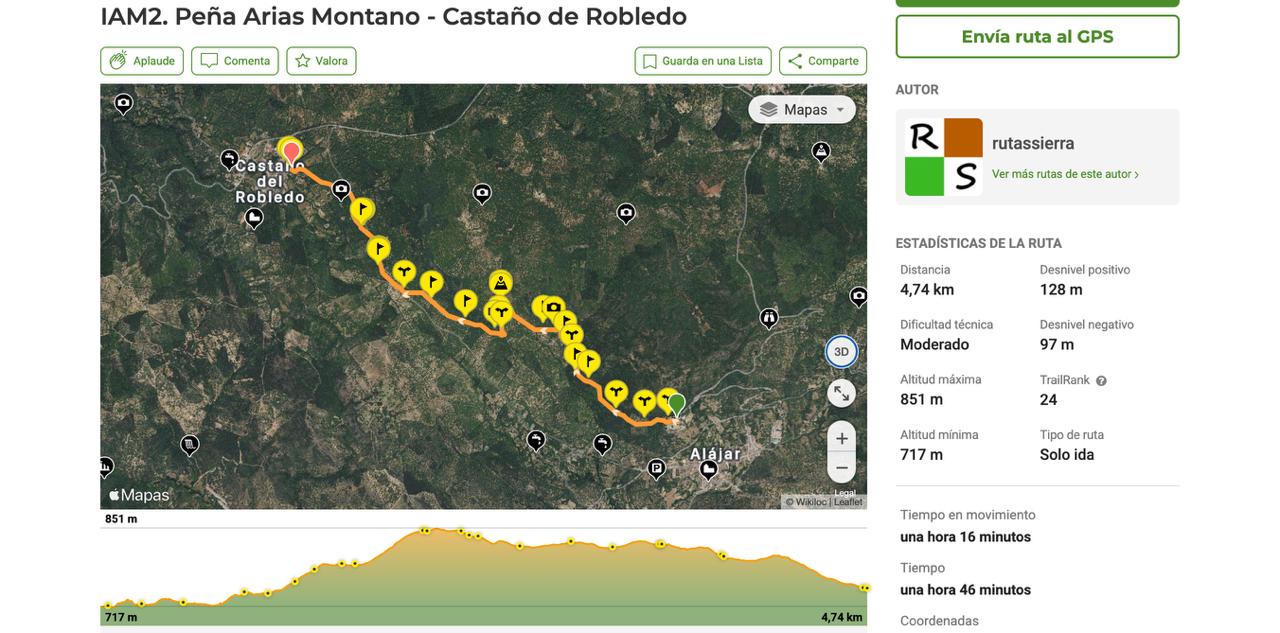Open Ver más rutas de este autor
This screenshot has width=1280, height=633.
pyautogui.click(x=1065, y=174)
